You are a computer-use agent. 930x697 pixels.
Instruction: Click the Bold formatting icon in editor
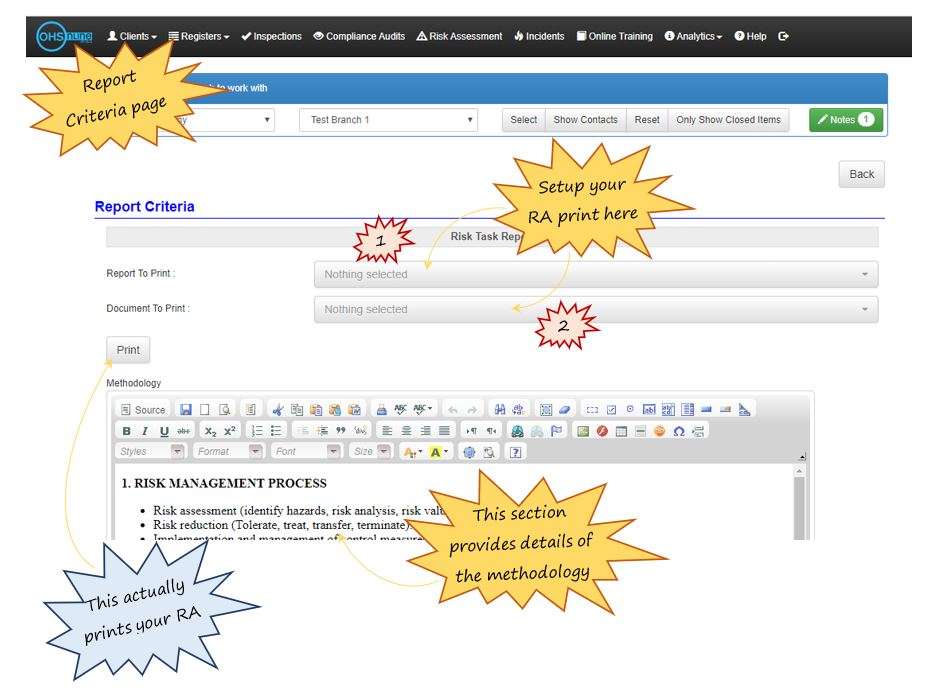click(x=127, y=431)
